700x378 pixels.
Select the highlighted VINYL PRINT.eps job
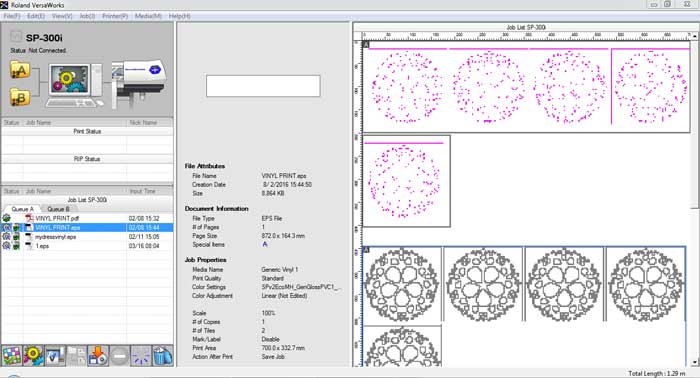tap(87, 228)
